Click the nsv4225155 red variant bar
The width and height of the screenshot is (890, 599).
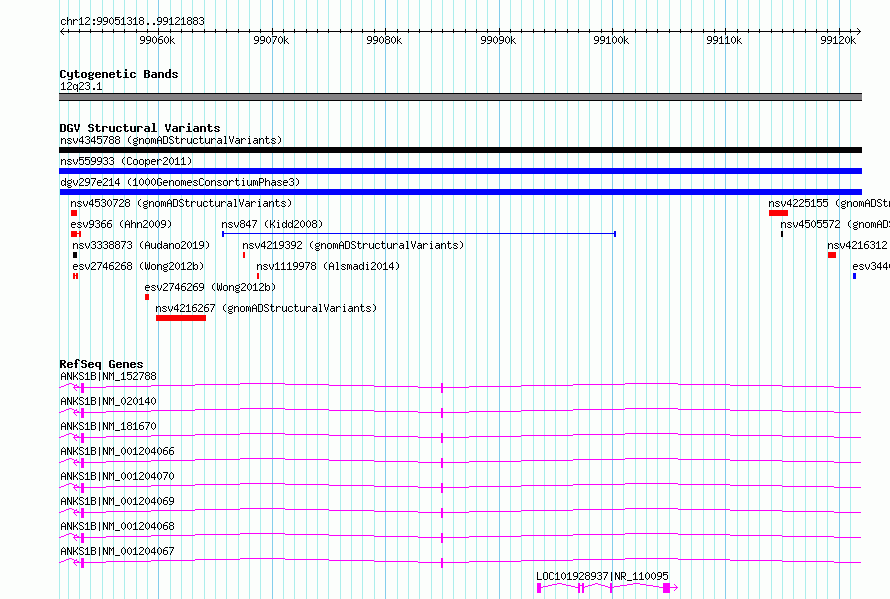(x=778, y=213)
